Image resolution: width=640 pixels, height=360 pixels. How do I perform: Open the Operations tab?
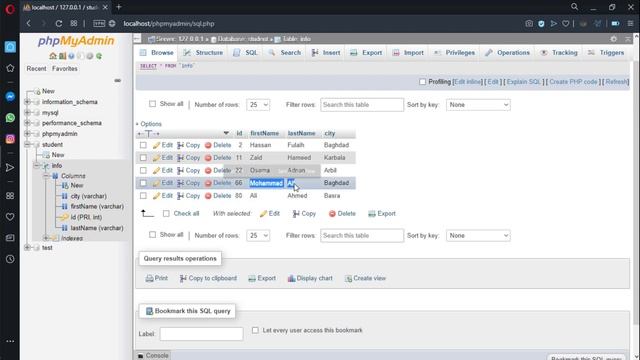[507, 53]
